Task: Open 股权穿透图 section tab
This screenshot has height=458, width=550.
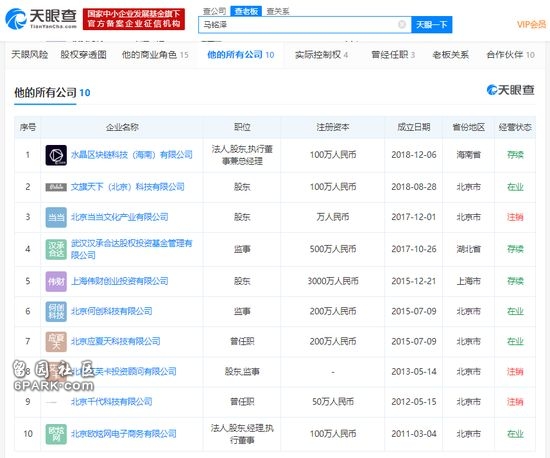Action: 83,55
